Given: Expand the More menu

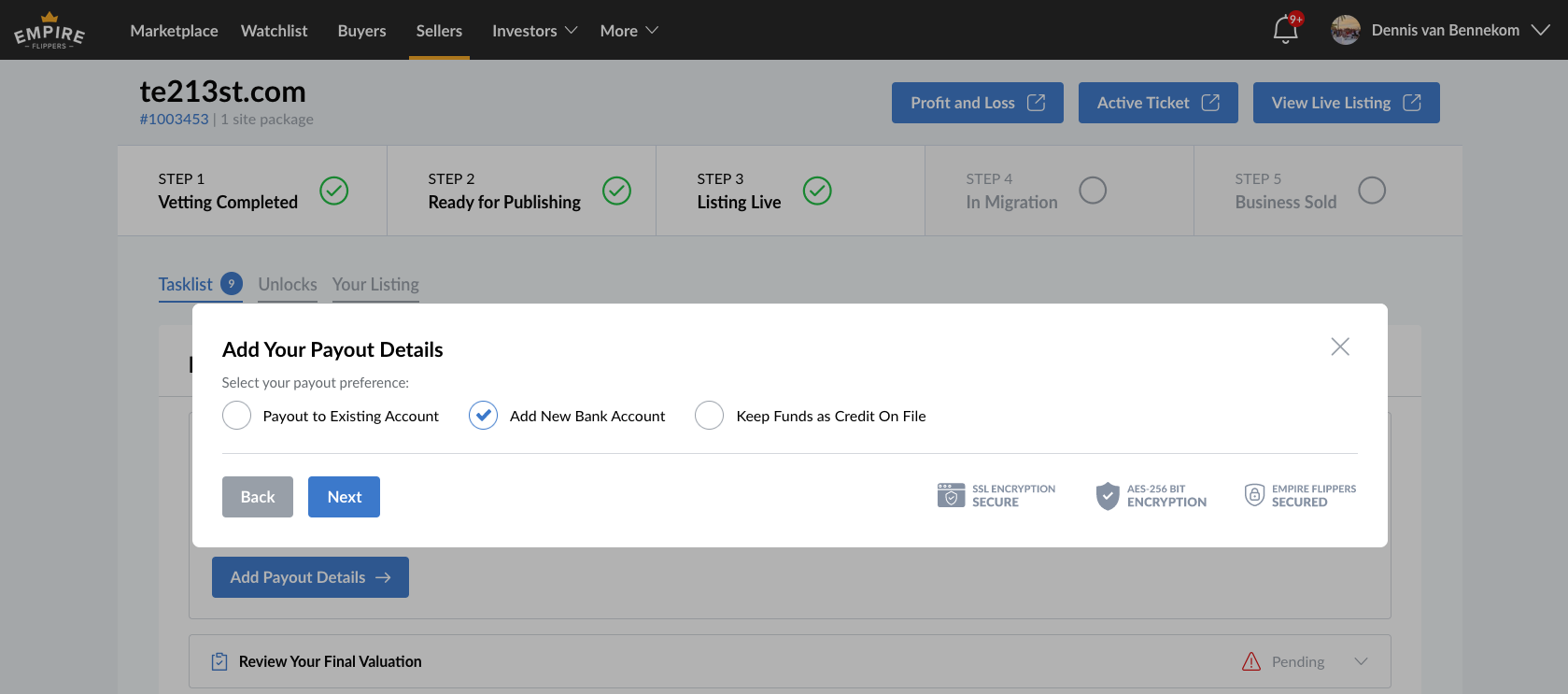Looking at the screenshot, I should click(x=629, y=31).
